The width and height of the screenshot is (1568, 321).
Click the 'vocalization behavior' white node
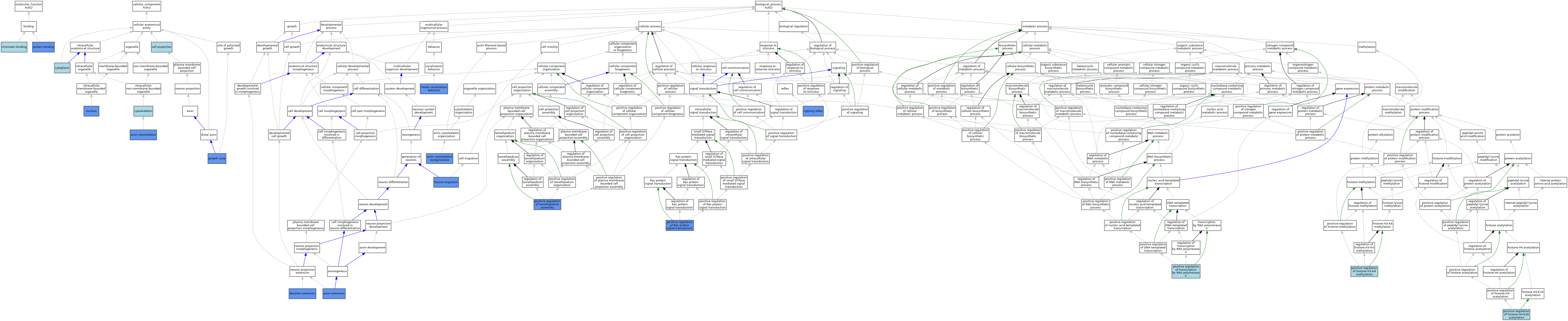[x=434, y=68]
